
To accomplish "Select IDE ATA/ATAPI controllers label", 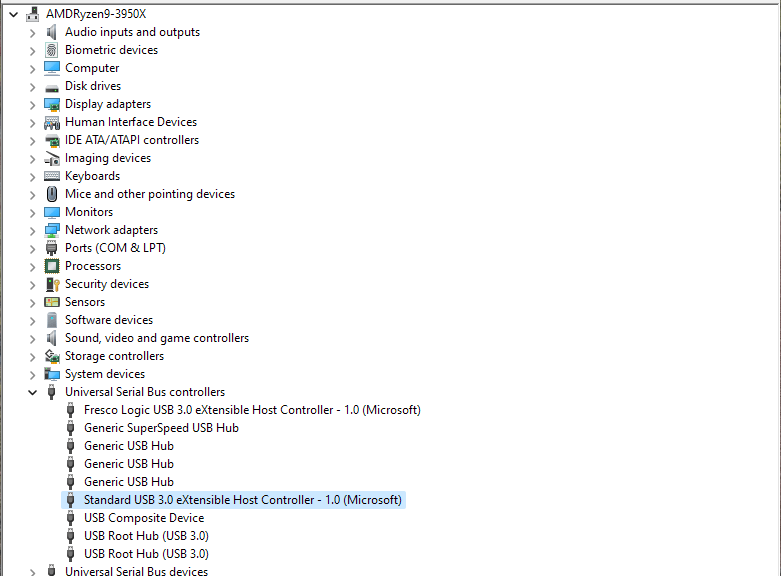I will click(132, 140).
